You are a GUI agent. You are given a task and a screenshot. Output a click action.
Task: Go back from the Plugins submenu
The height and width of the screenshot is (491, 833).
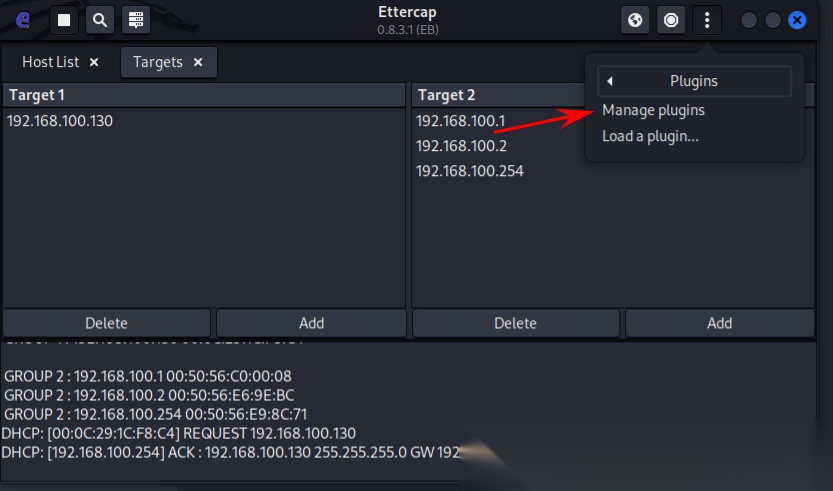point(694,81)
